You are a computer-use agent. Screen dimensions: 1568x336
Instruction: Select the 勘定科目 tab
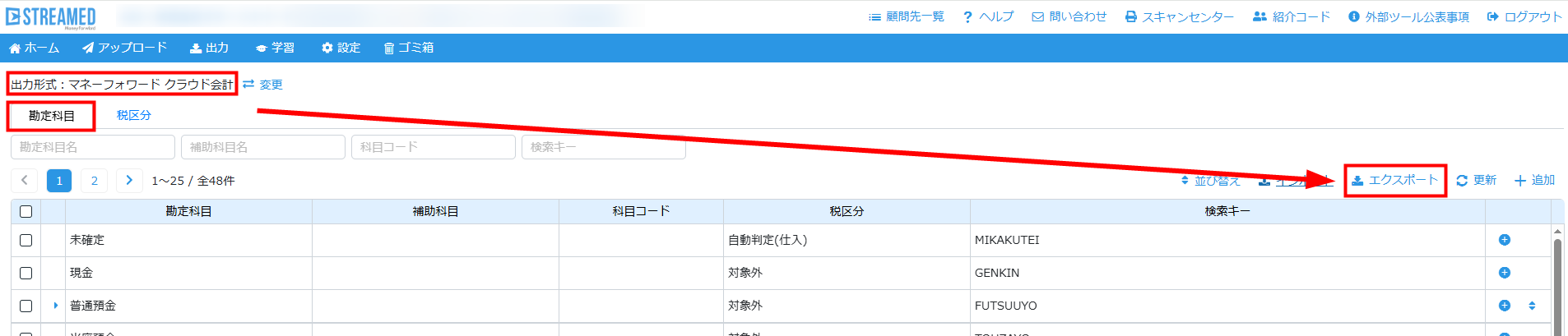51,116
